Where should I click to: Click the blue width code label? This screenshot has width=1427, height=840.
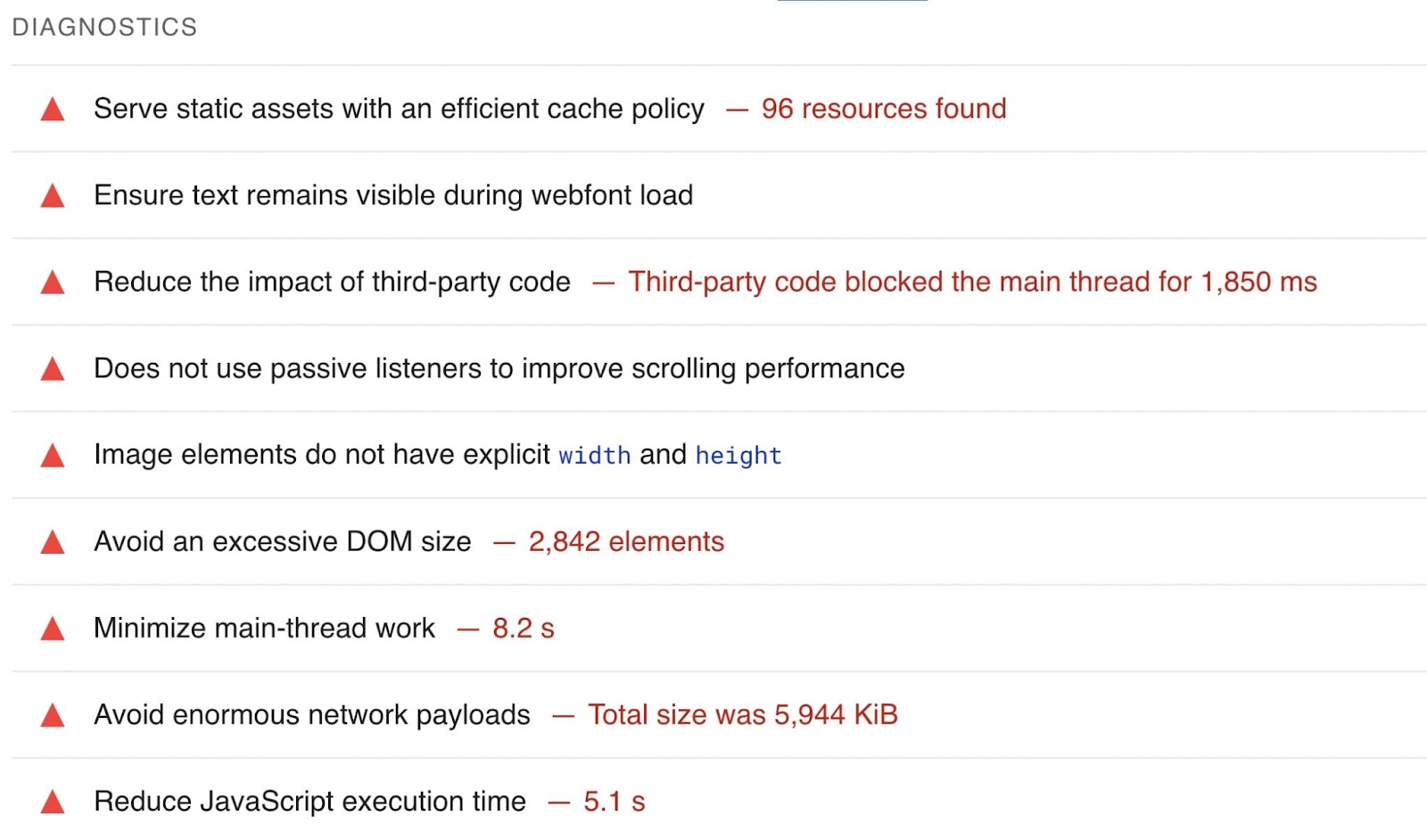pos(595,456)
